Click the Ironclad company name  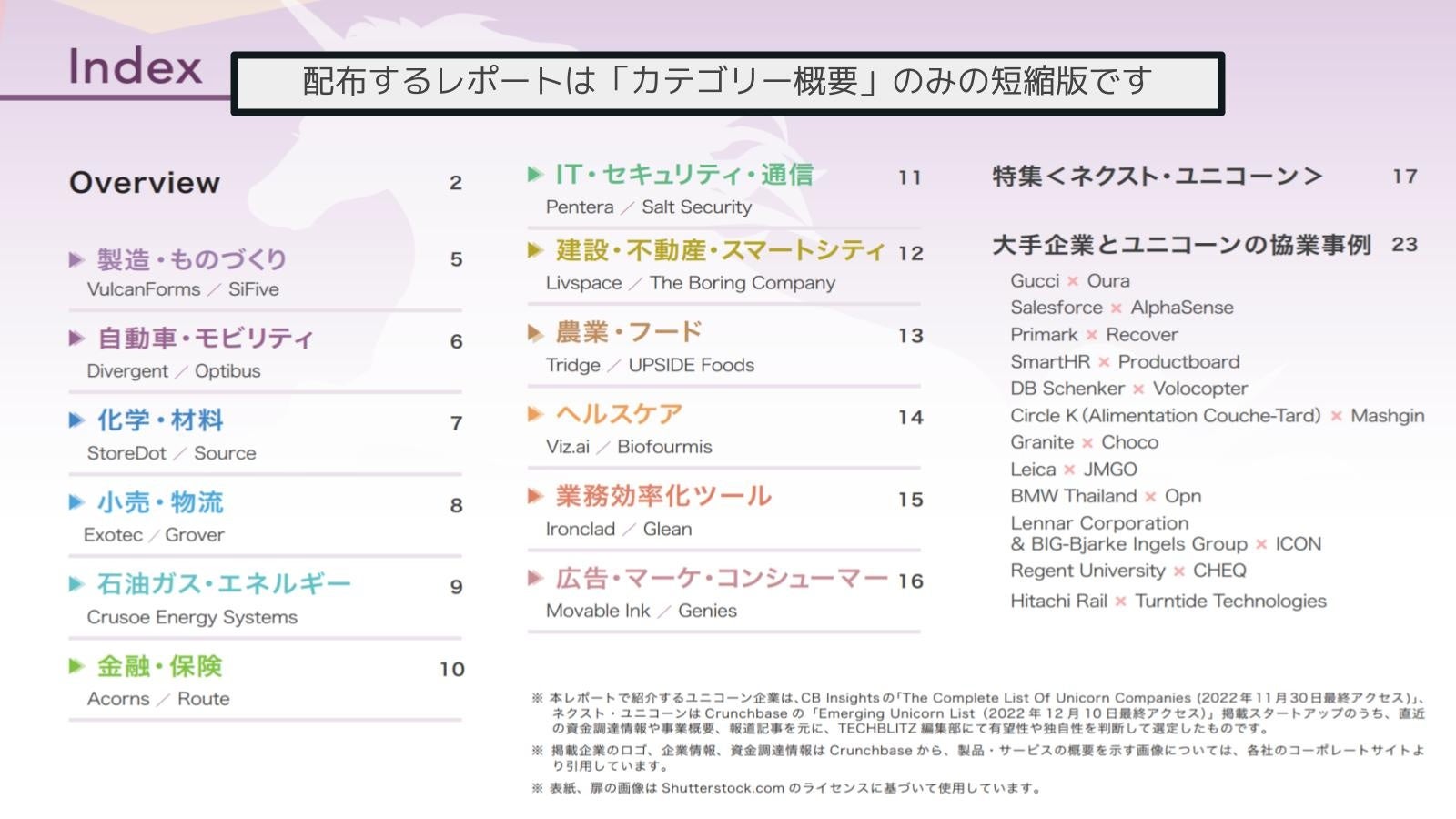(581, 529)
